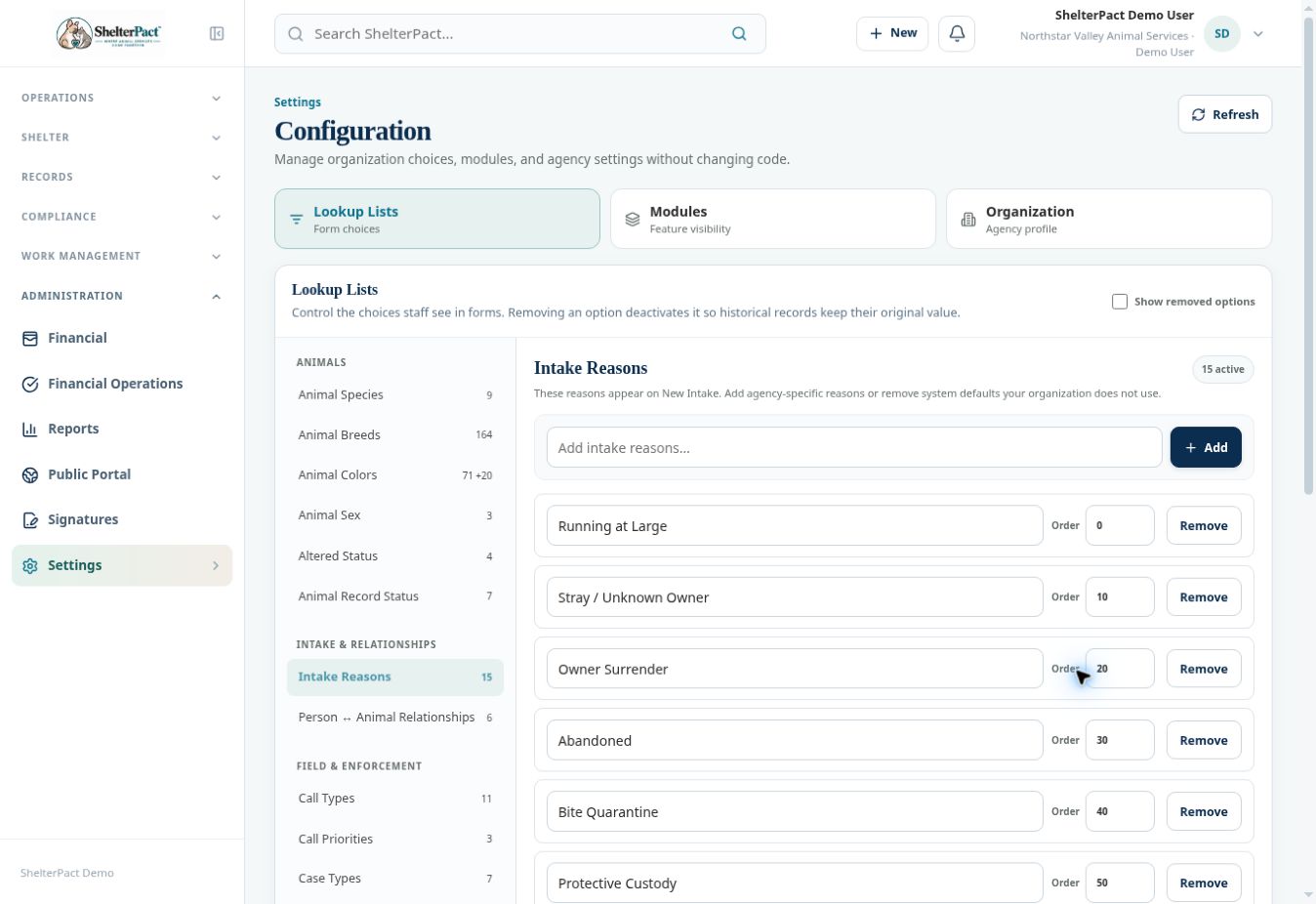
Task: Remove the Running at Large reason
Action: [x=1204, y=525]
